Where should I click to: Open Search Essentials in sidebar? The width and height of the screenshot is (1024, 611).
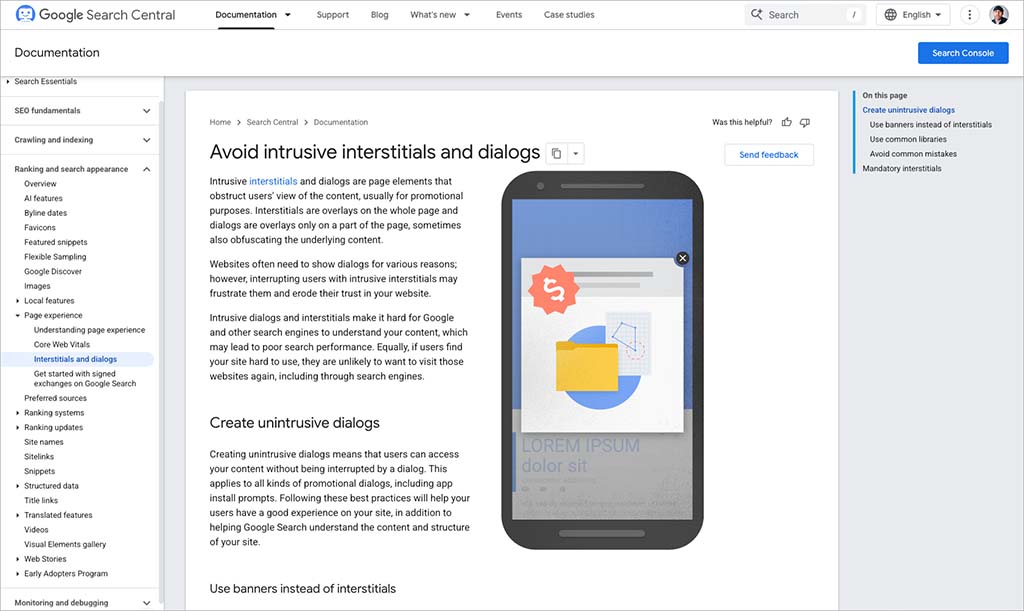[x=46, y=82]
